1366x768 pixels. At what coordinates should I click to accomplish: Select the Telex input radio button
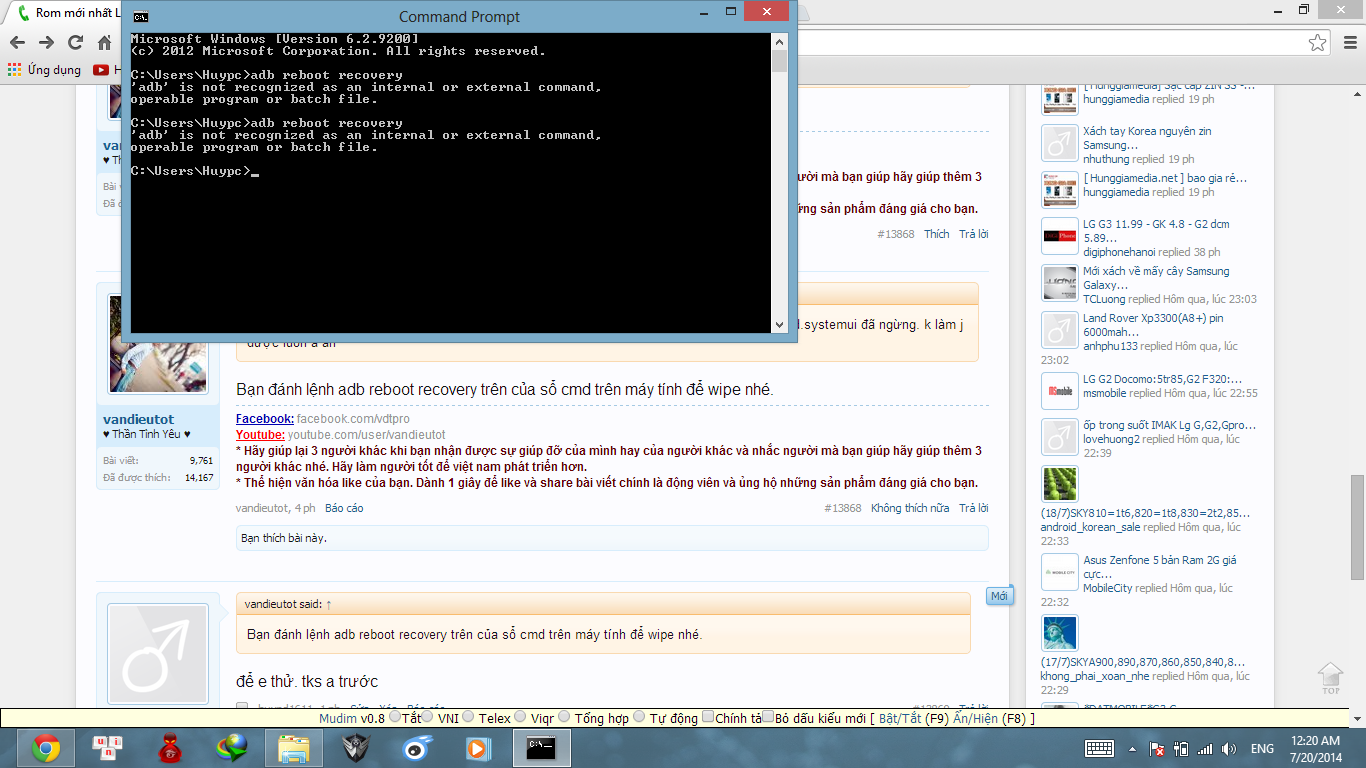point(470,717)
